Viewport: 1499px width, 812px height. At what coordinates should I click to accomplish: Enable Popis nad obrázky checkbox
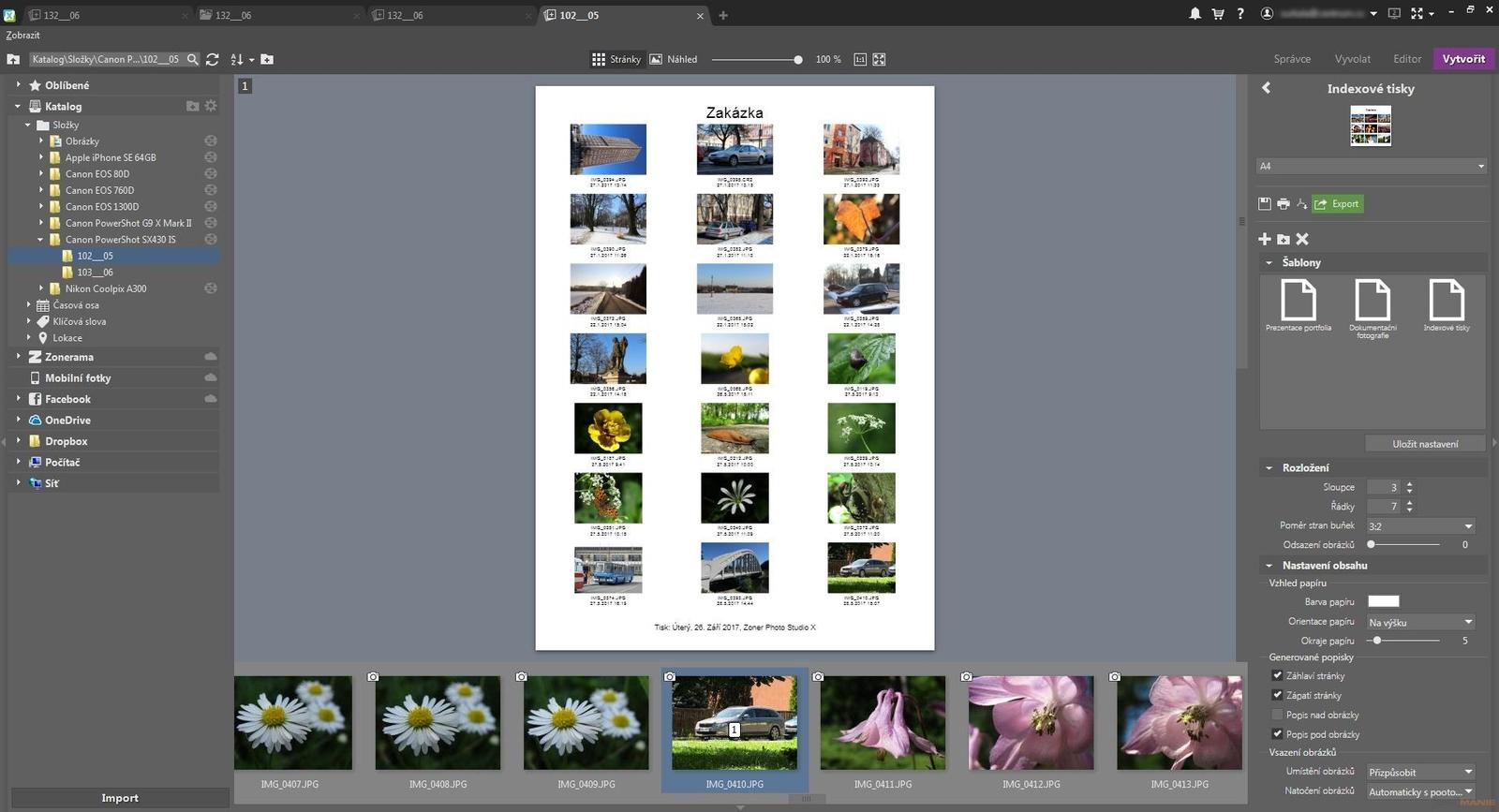[x=1277, y=715]
